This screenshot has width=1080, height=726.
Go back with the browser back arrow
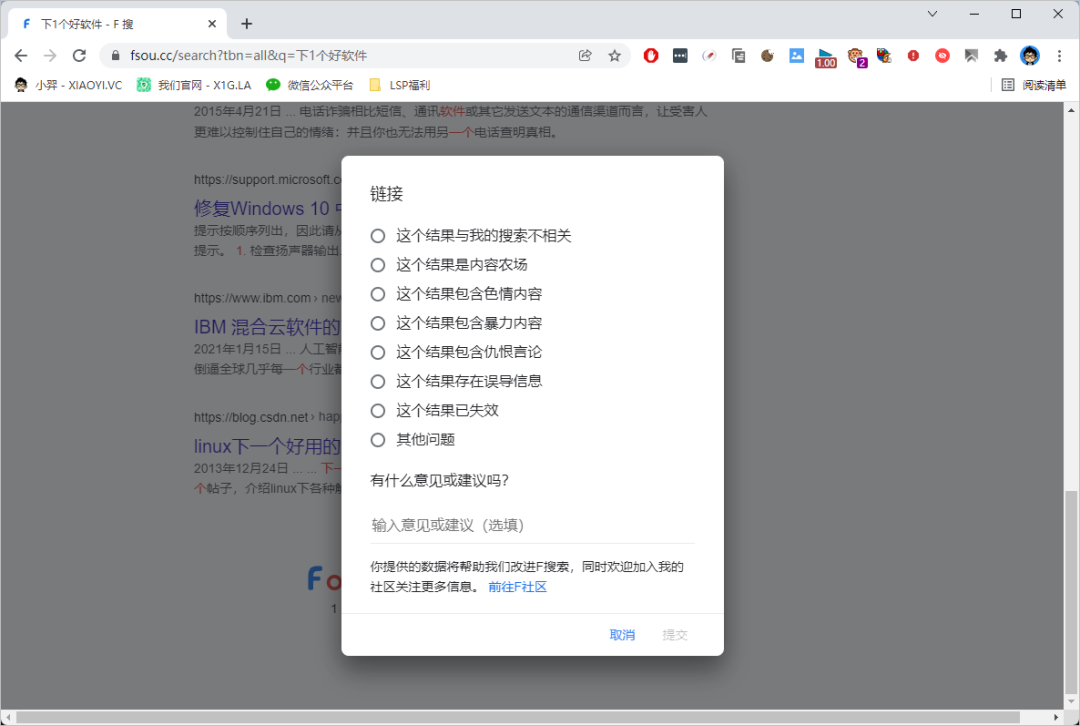pyautogui.click(x=21, y=56)
